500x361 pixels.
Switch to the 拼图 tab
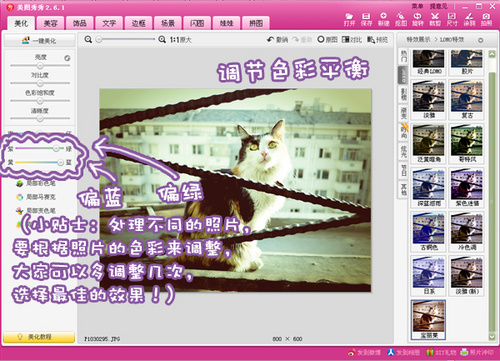point(256,23)
